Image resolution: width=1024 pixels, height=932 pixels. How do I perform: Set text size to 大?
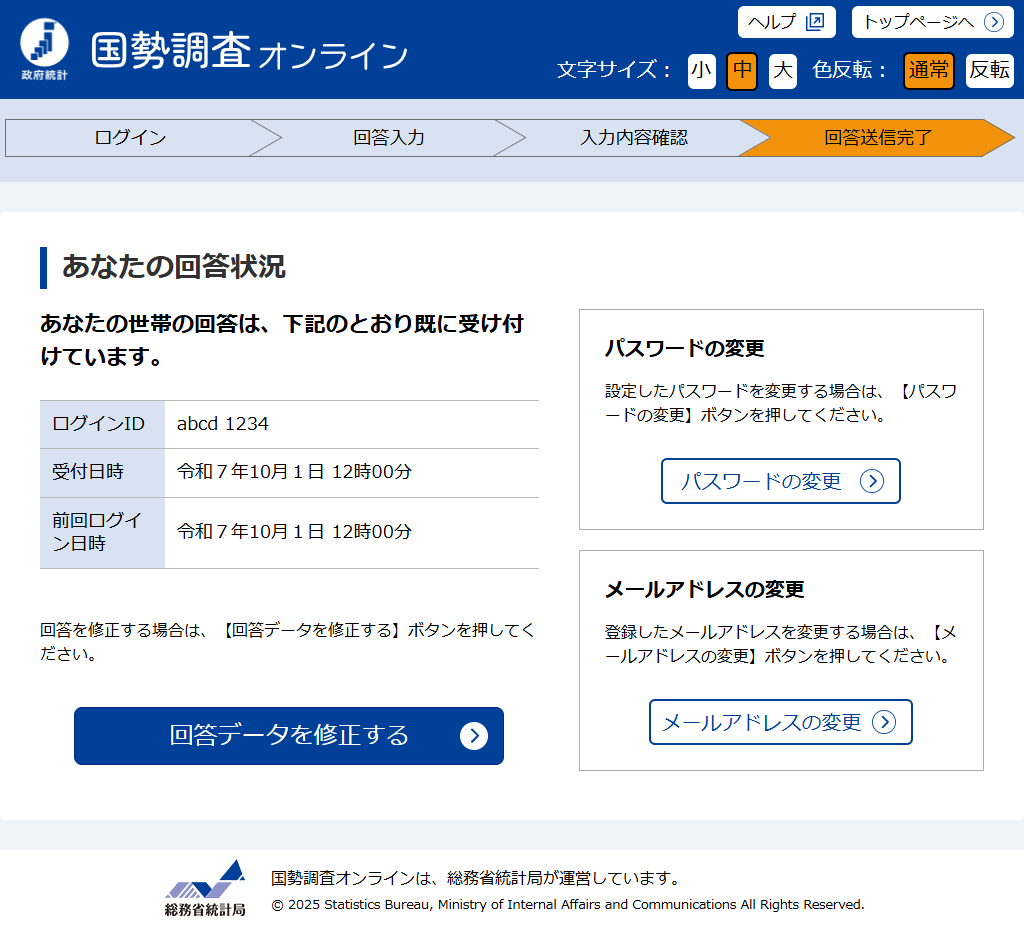click(x=783, y=70)
